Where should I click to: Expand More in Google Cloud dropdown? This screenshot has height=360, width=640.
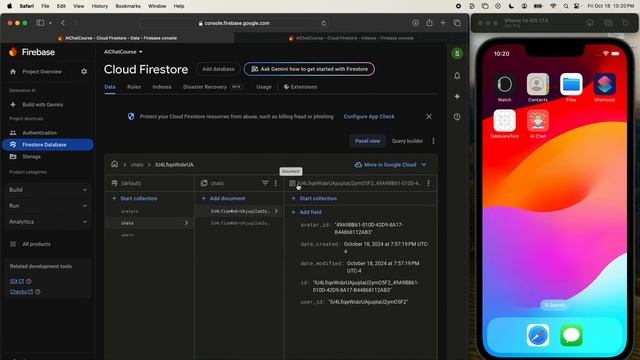tap(391, 164)
